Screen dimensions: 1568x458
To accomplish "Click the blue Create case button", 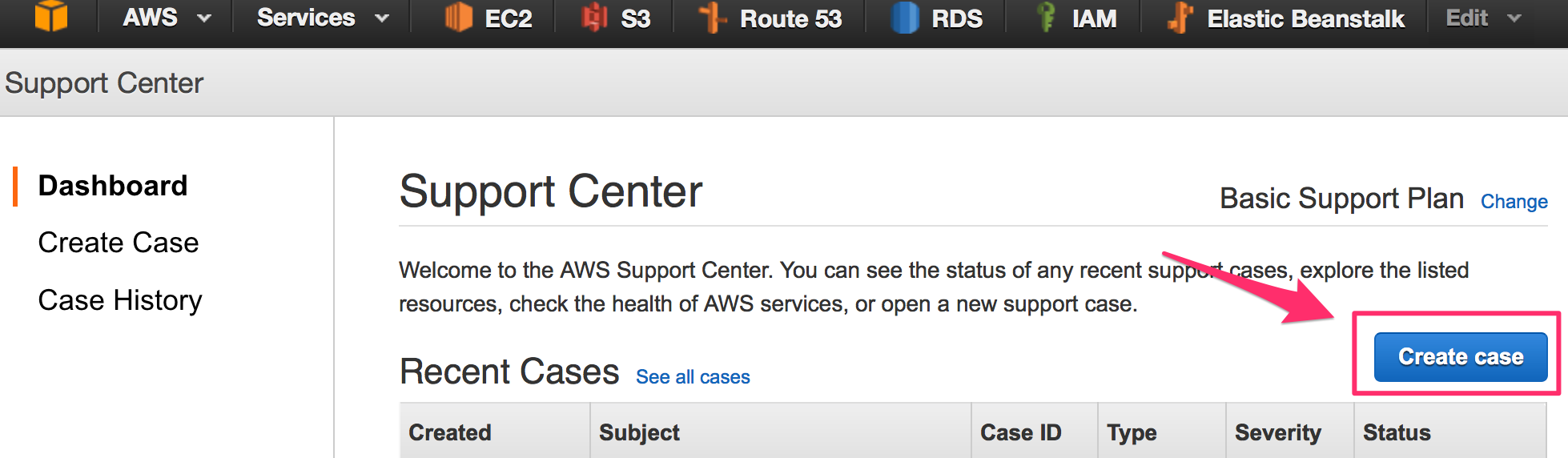I will 1461,356.
